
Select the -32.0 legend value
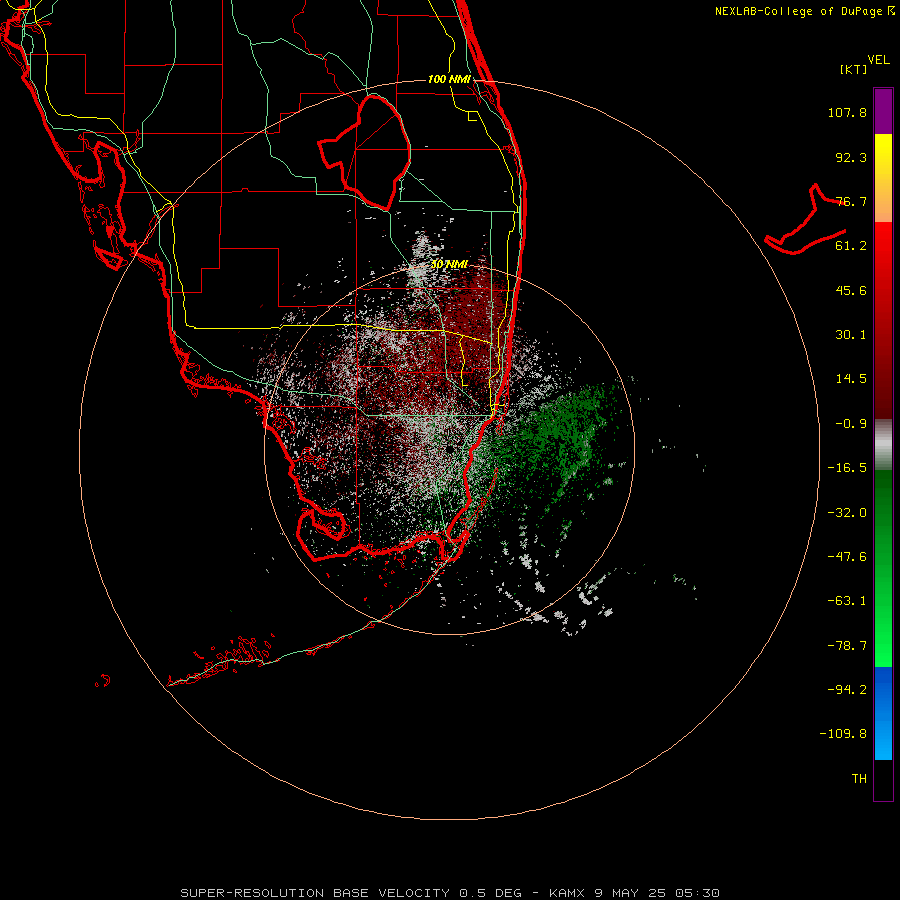(x=847, y=513)
